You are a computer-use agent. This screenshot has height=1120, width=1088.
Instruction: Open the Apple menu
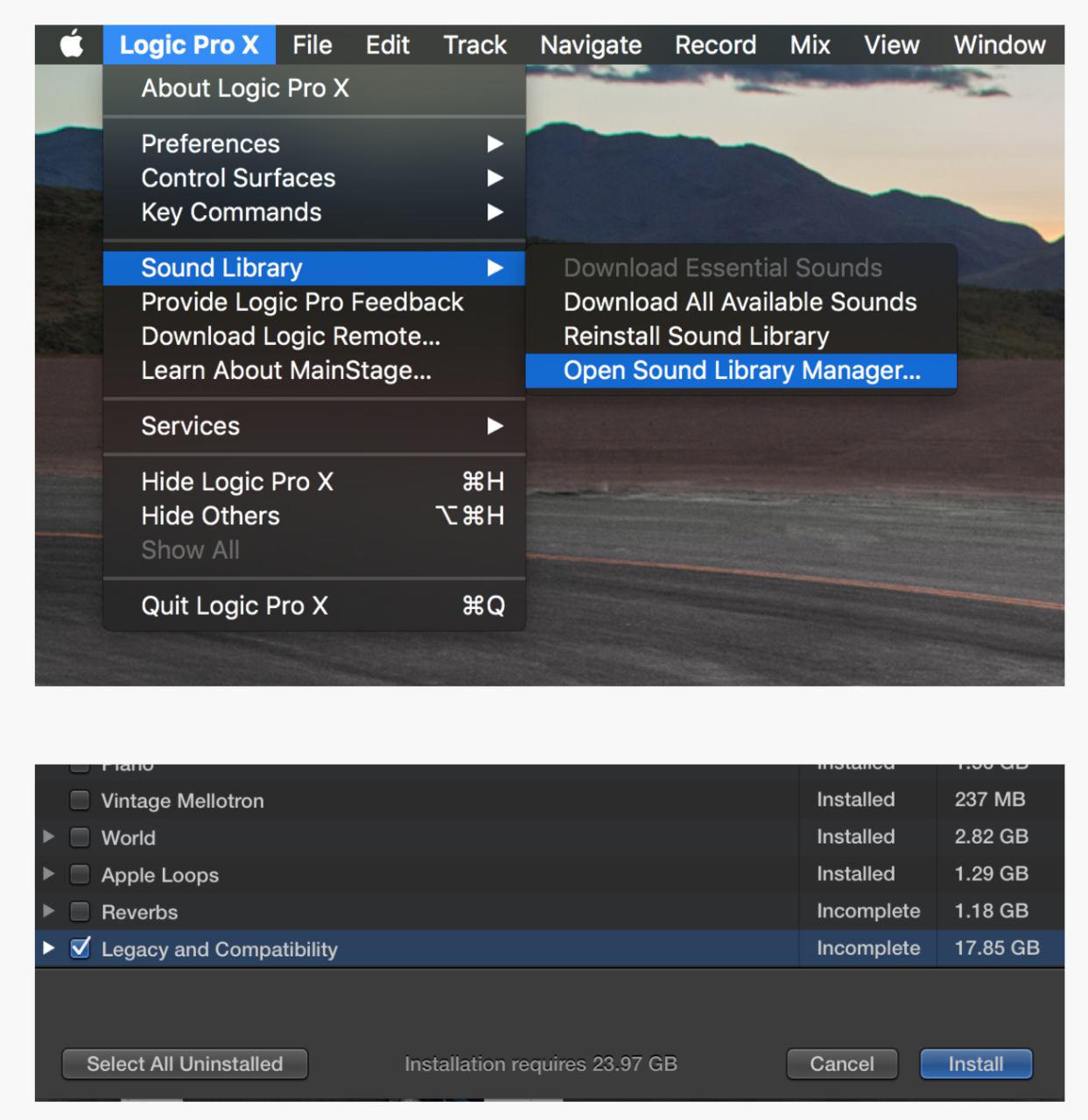(x=72, y=44)
